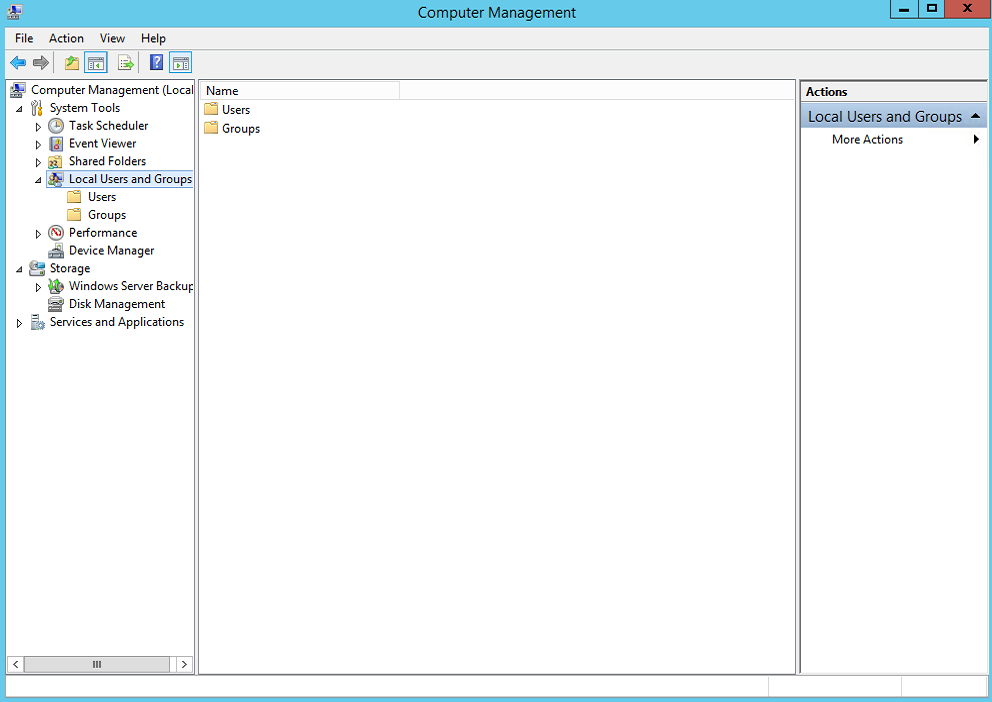This screenshot has height=702, width=992.
Task: Click the Disk Management icon
Action: pos(56,304)
